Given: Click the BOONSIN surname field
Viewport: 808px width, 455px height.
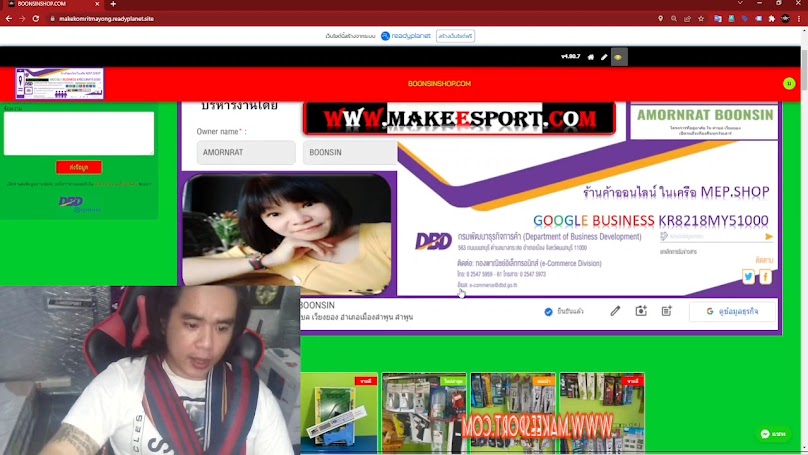Looking at the screenshot, I should point(350,153).
